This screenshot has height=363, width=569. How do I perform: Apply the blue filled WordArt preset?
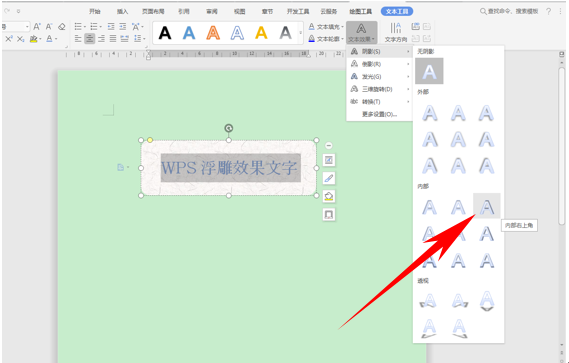(x=189, y=33)
